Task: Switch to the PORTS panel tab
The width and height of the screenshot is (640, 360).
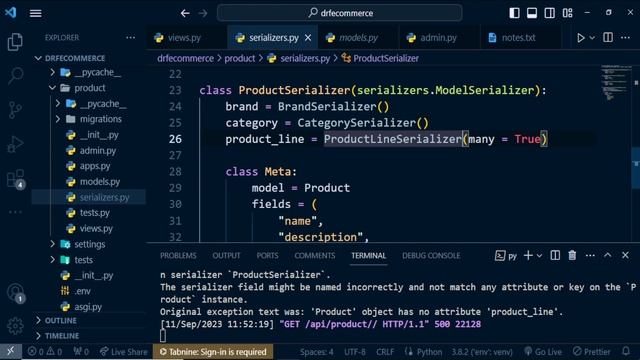Action: point(267,256)
